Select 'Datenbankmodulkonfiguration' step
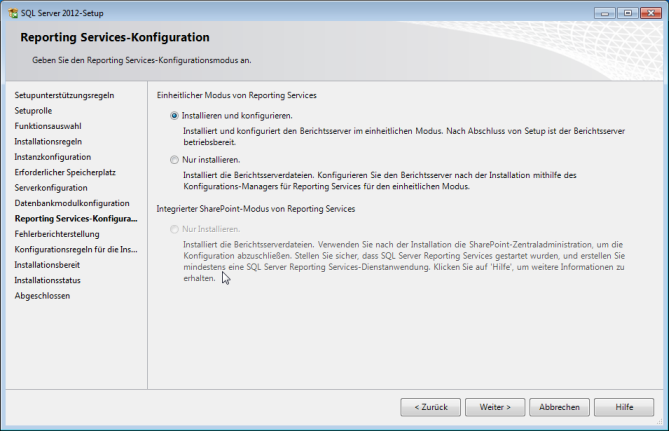The width and height of the screenshot is (669, 431). (x=72, y=203)
